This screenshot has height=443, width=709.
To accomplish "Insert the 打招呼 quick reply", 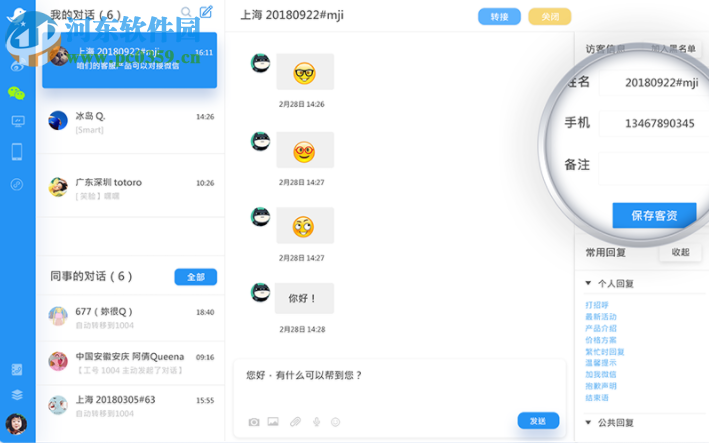I will [597, 305].
